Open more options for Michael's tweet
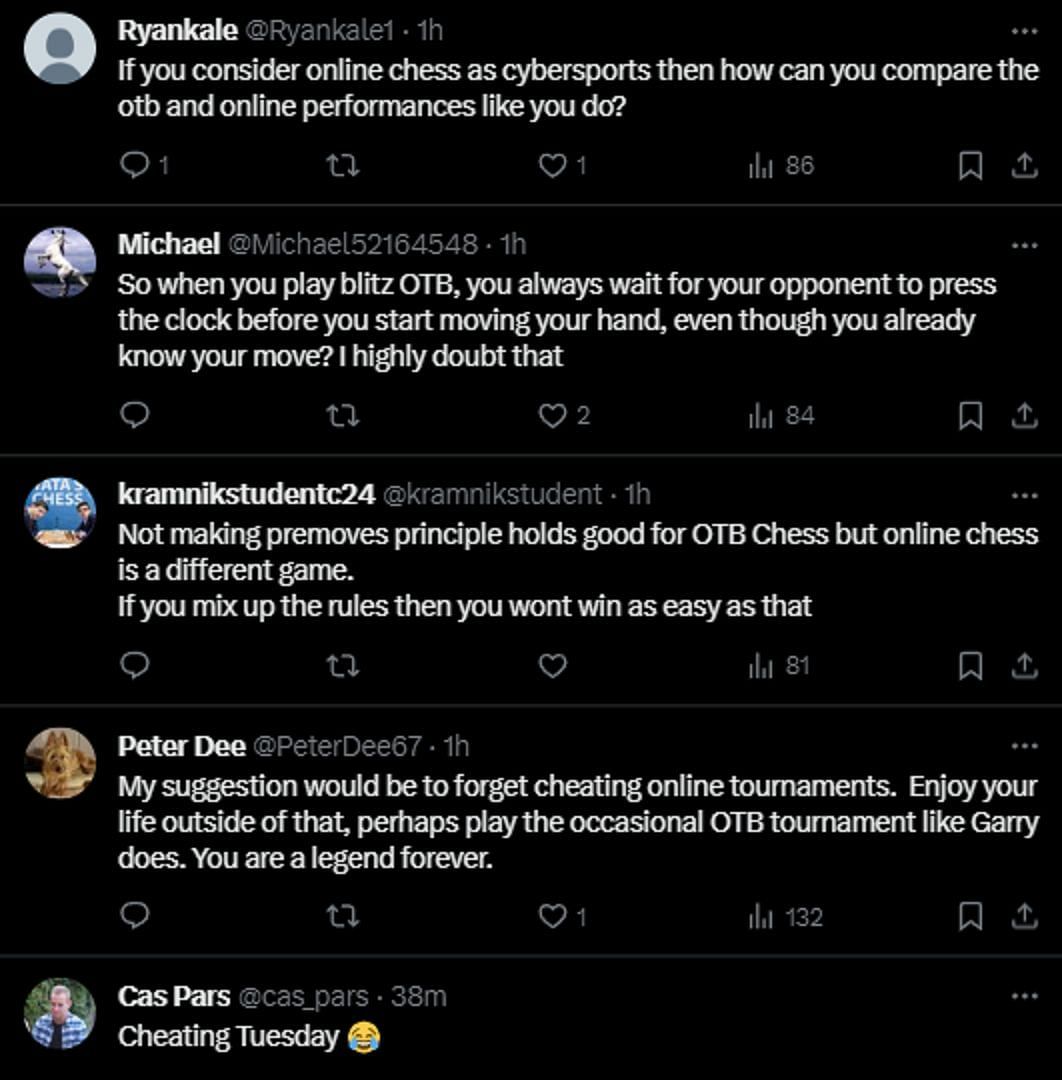This screenshot has height=1080, width=1062. coord(1024,244)
